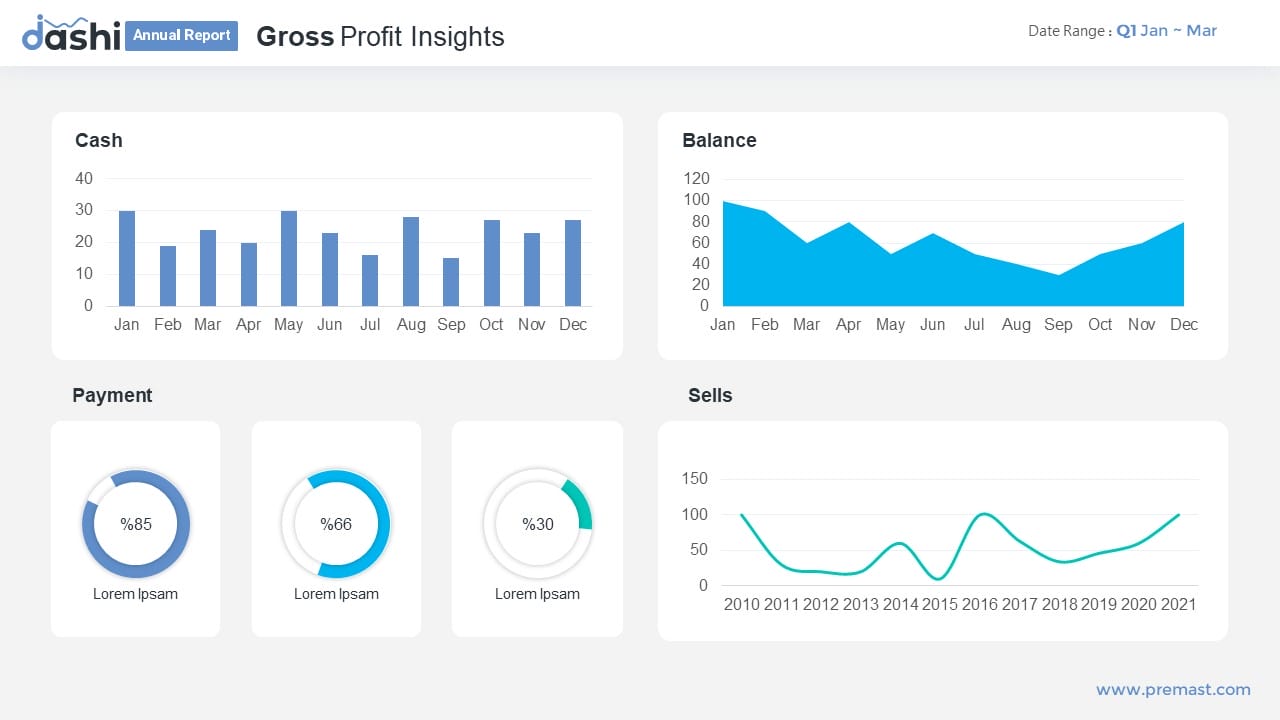
Task: Click the Oct label under Cash chart
Action: [x=491, y=324]
